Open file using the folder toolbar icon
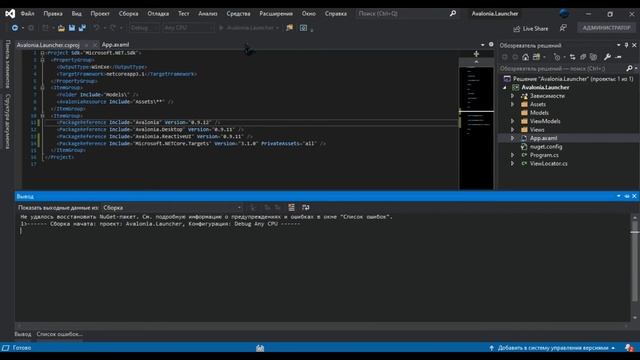This screenshot has height=360, width=640. click(x=61, y=28)
